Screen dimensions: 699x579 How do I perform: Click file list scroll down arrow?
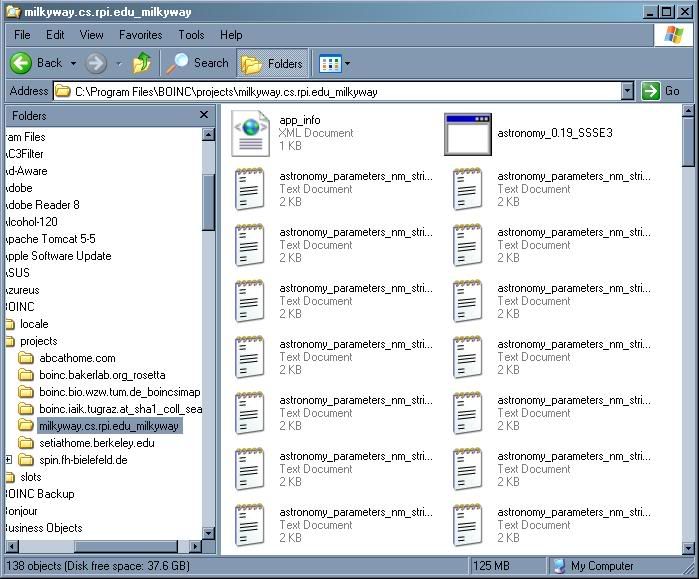[x=688, y=548]
